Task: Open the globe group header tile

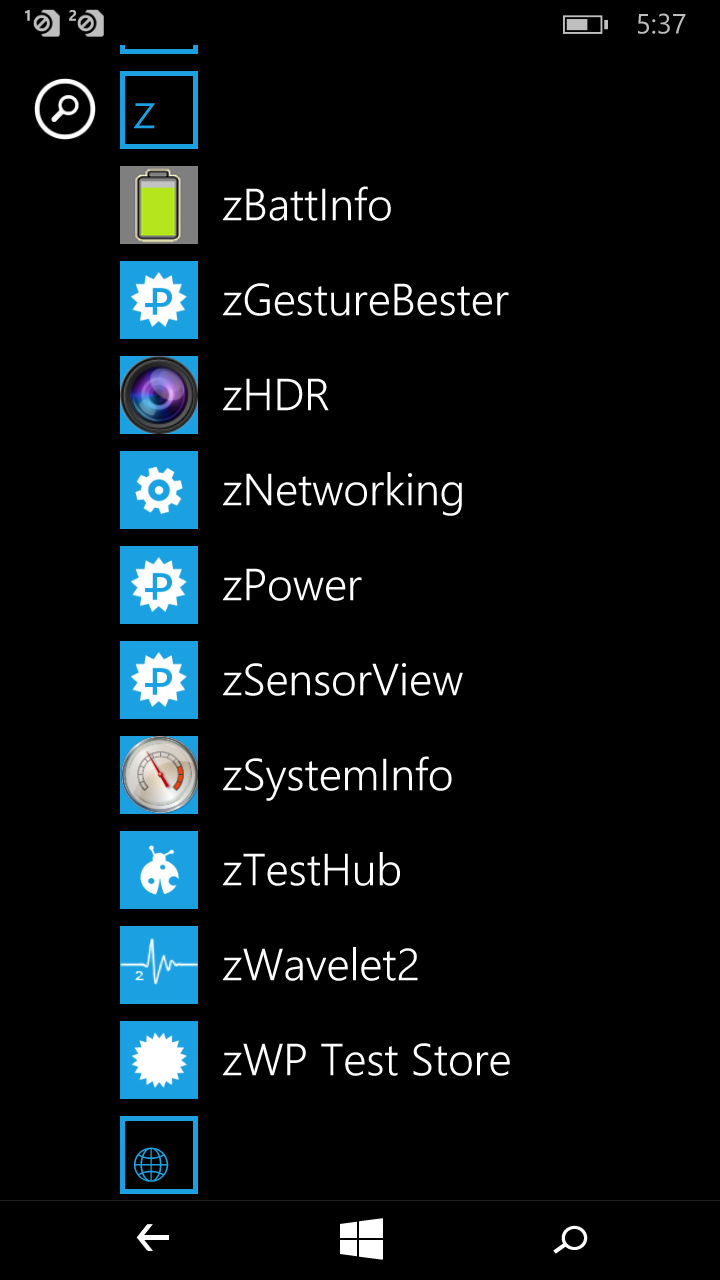Action: 159,1155
